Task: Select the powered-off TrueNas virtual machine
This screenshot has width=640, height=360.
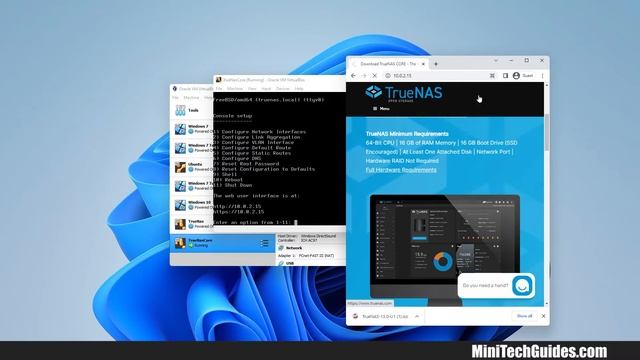Action: click(x=192, y=224)
